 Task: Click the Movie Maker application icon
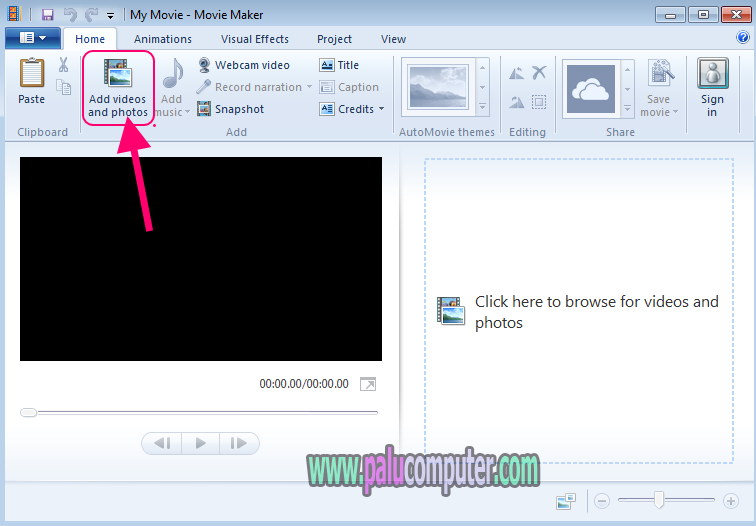click(14, 14)
